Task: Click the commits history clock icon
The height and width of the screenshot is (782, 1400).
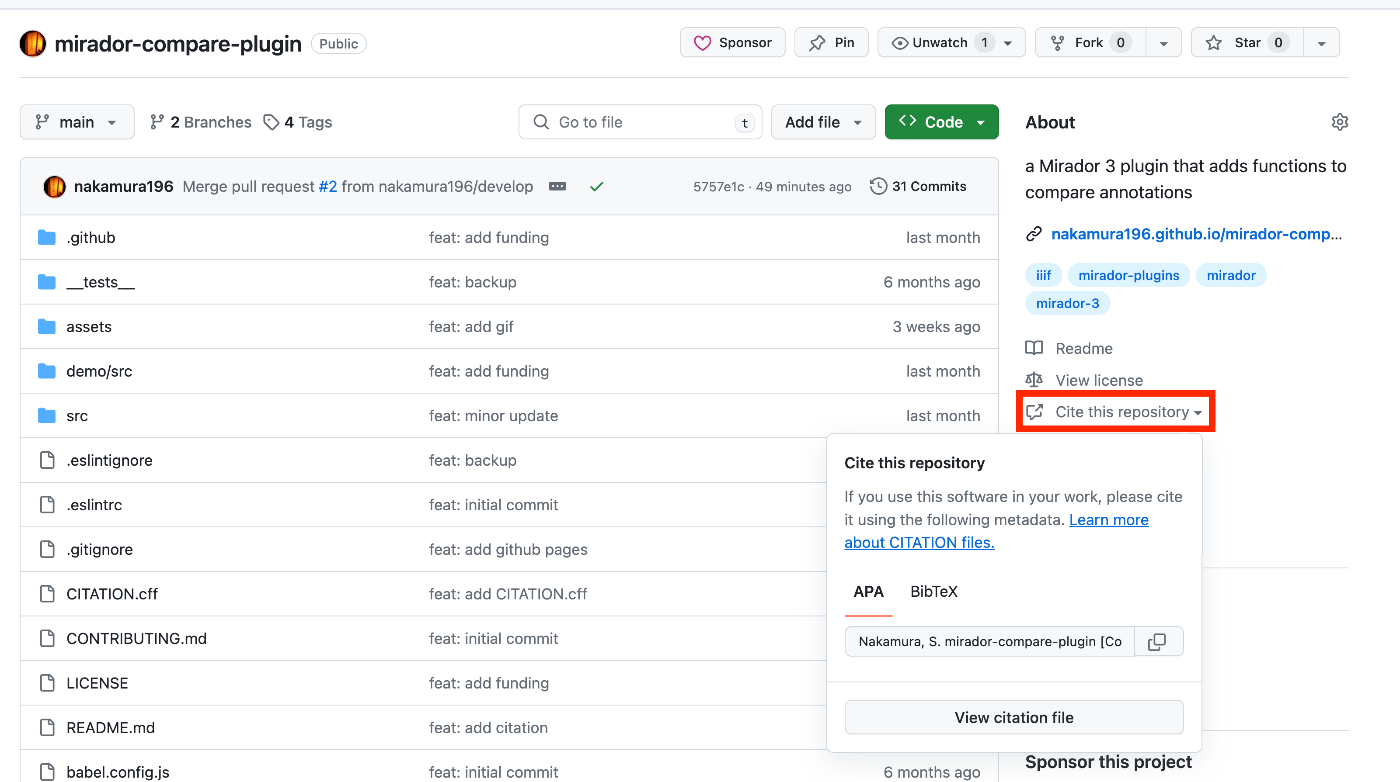Action: point(879,186)
